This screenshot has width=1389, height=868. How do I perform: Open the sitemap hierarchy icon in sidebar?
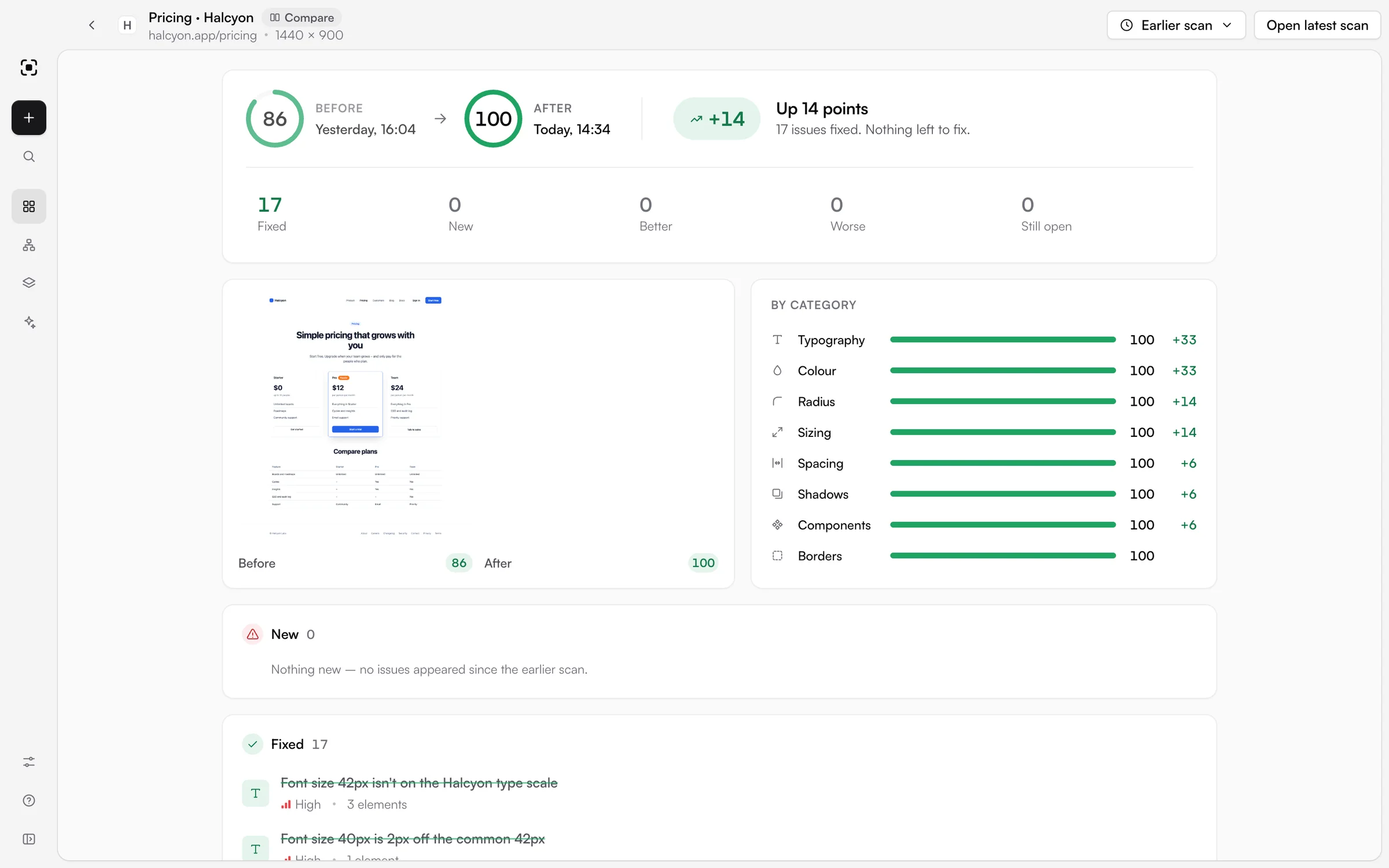[x=29, y=245]
